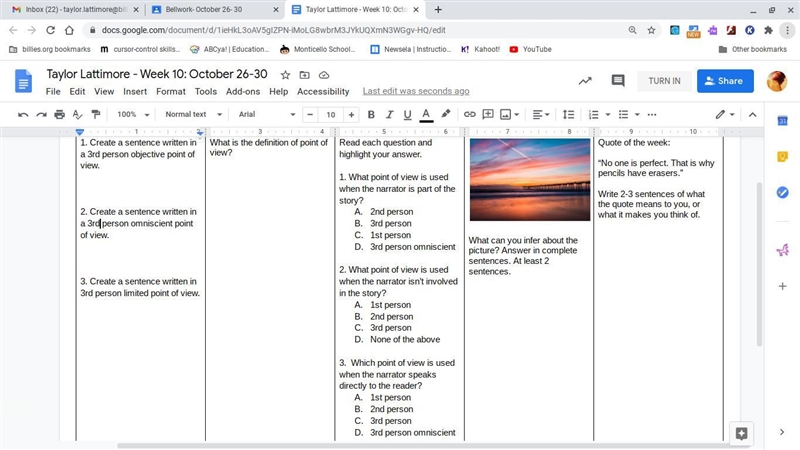Open the Insert menu
Image resolution: width=800 pixels, height=450 pixels.
pyautogui.click(x=135, y=91)
